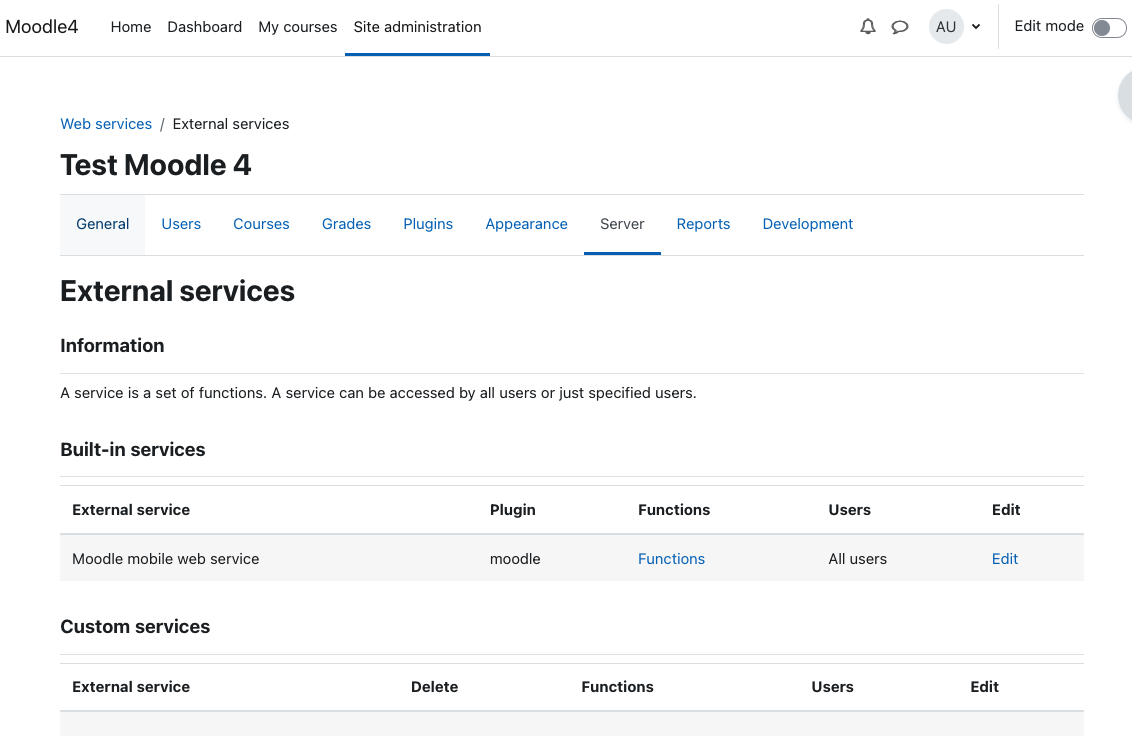
Task: Switch to the Grades tab
Action: click(347, 224)
